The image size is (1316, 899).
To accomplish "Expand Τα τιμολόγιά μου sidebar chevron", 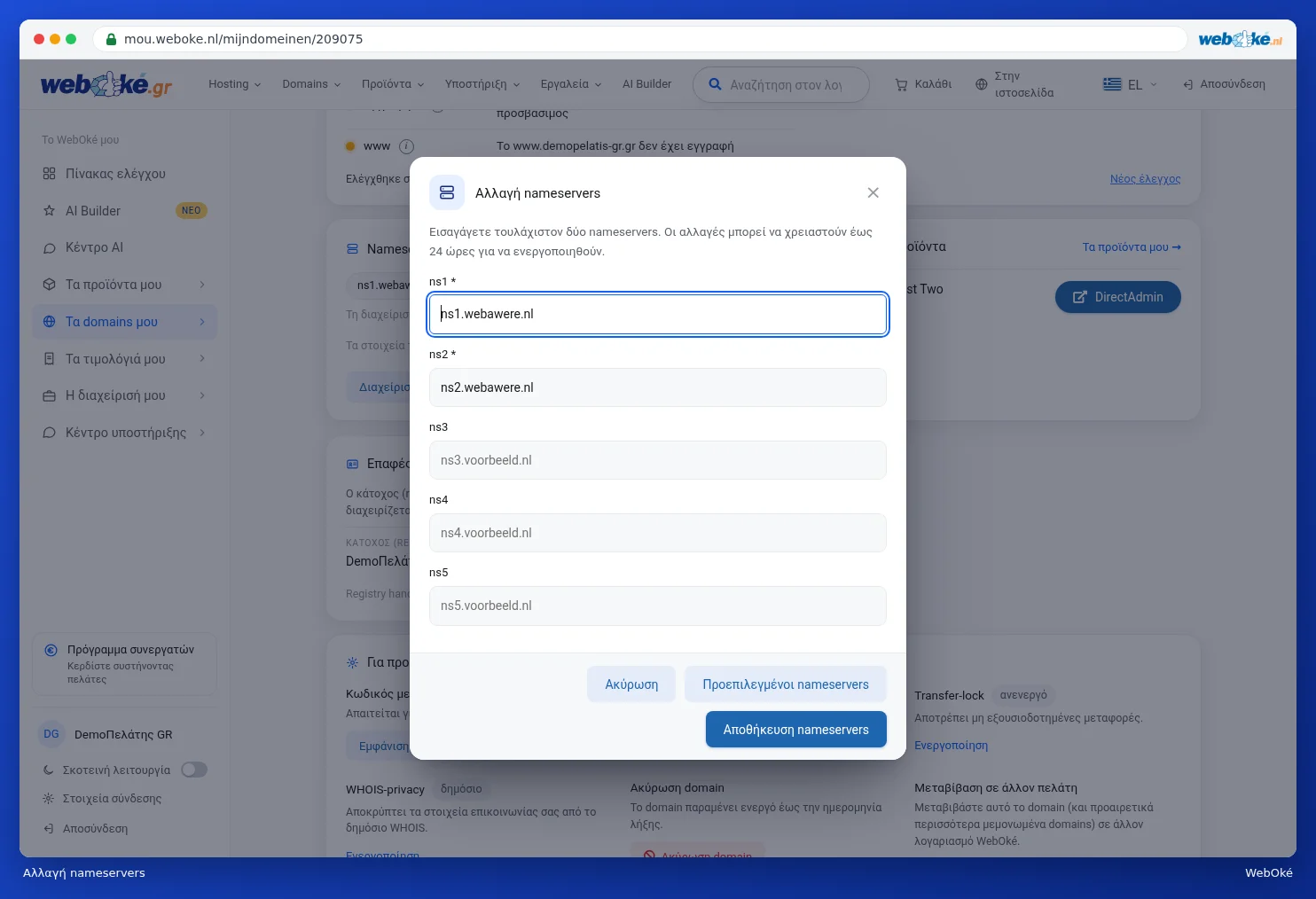I will pyautogui.click(x=202, y=358).
